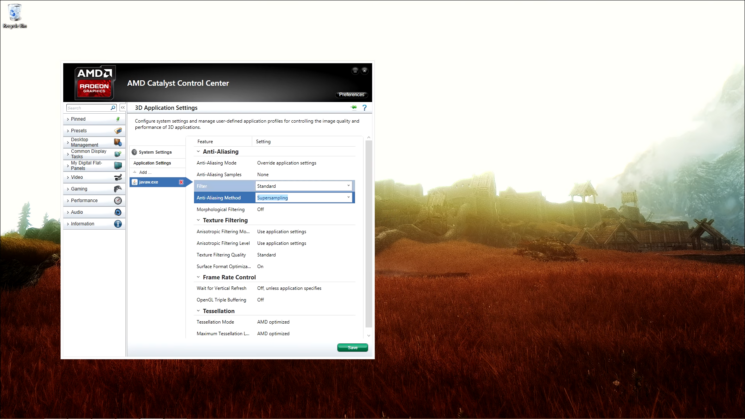The image size is (745, 419).
Task: Click the Audio speaker icon
Action: click(118, 212)
